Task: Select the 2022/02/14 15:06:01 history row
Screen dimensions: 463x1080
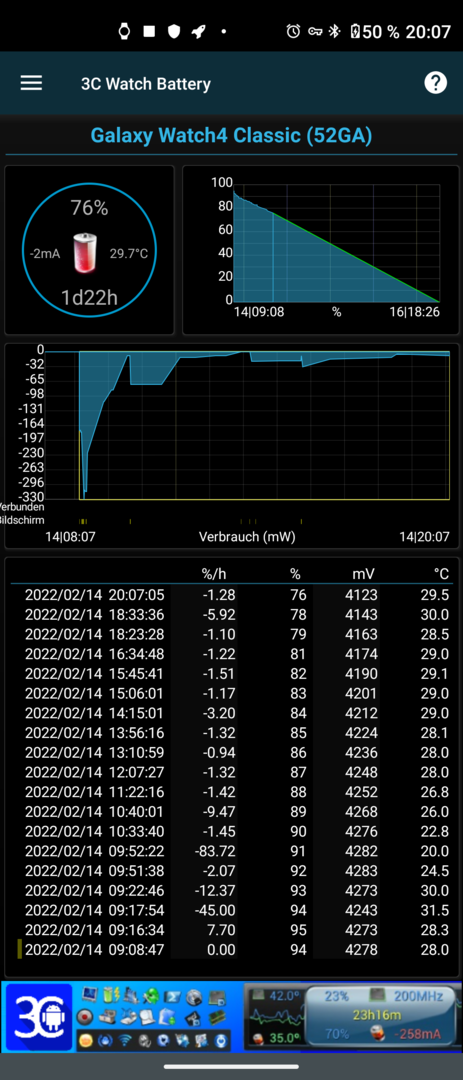Action: [x=232, y=694]
